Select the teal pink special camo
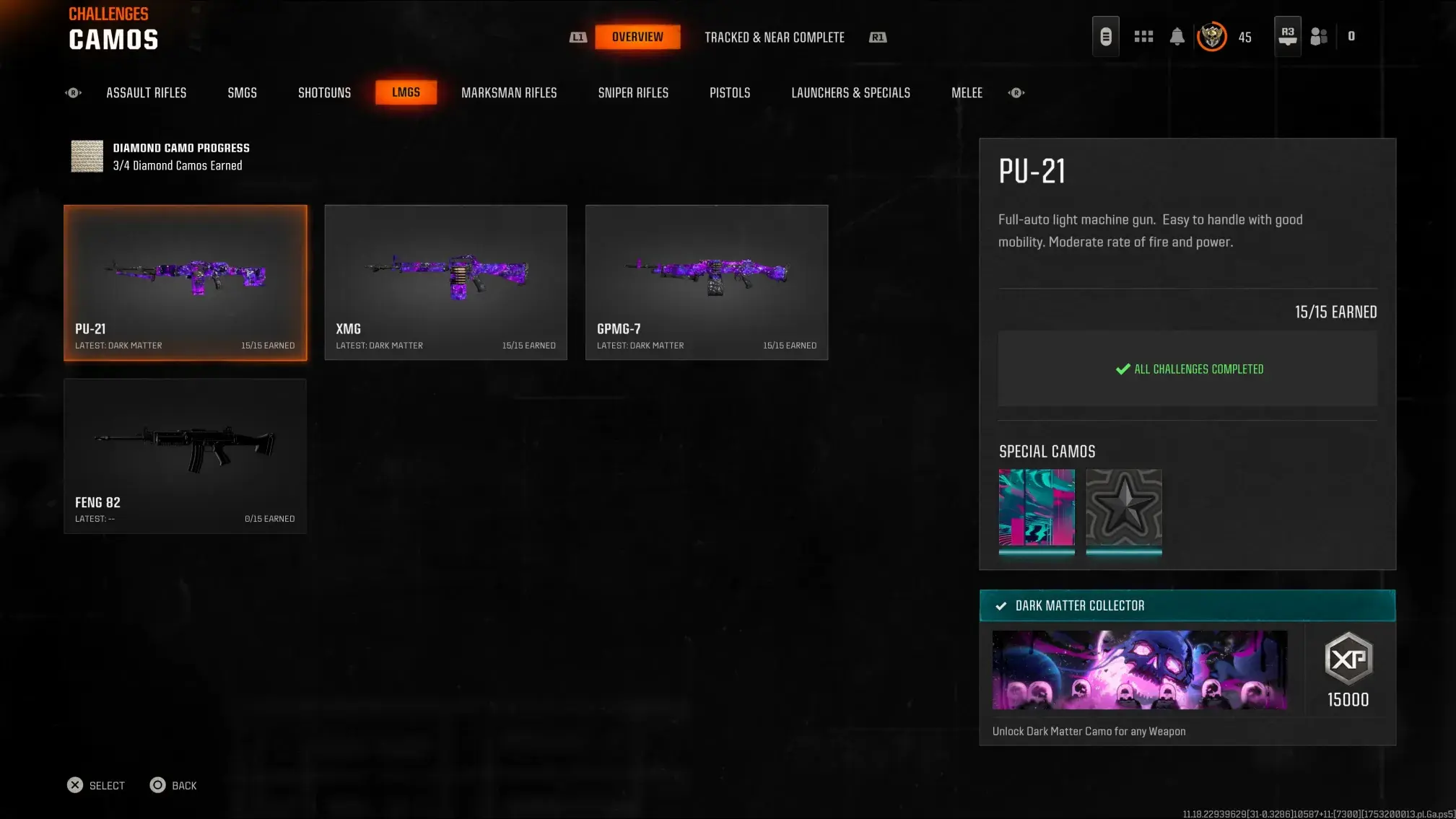This screenshot has height=819, width=1456. click(x=1037, y=508)
